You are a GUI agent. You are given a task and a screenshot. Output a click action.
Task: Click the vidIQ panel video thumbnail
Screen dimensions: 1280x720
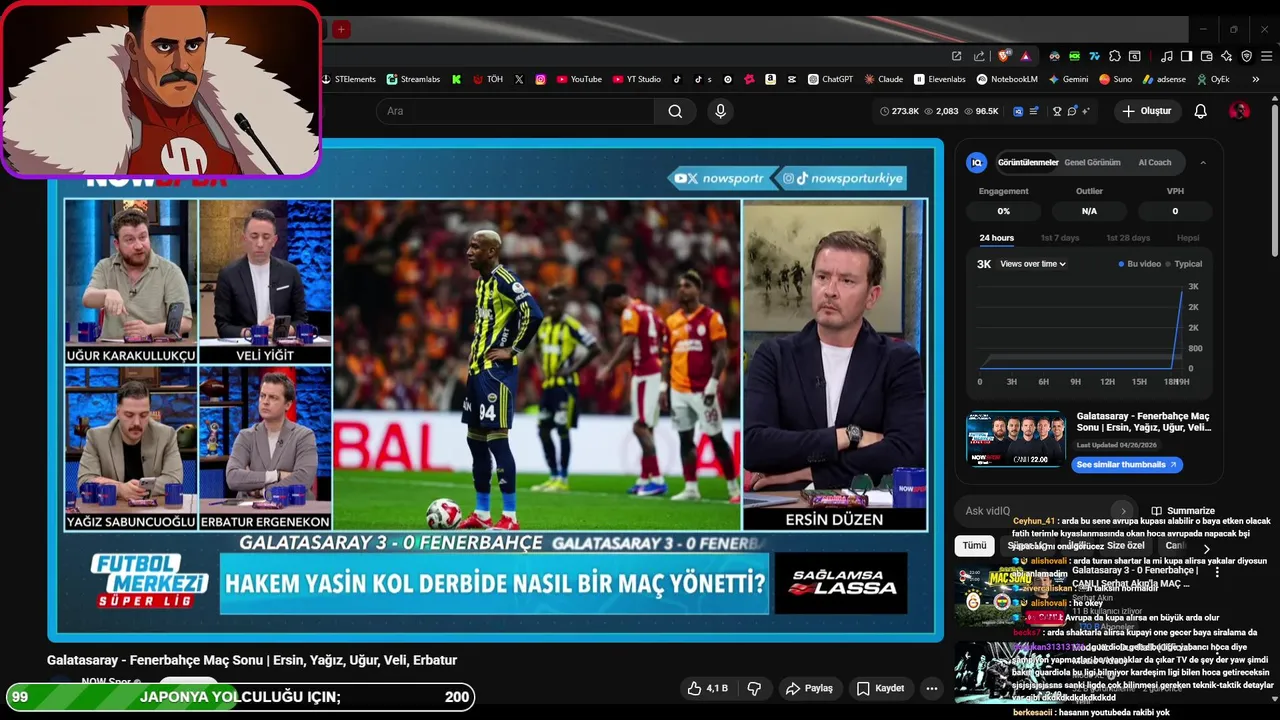point(1015,439)
